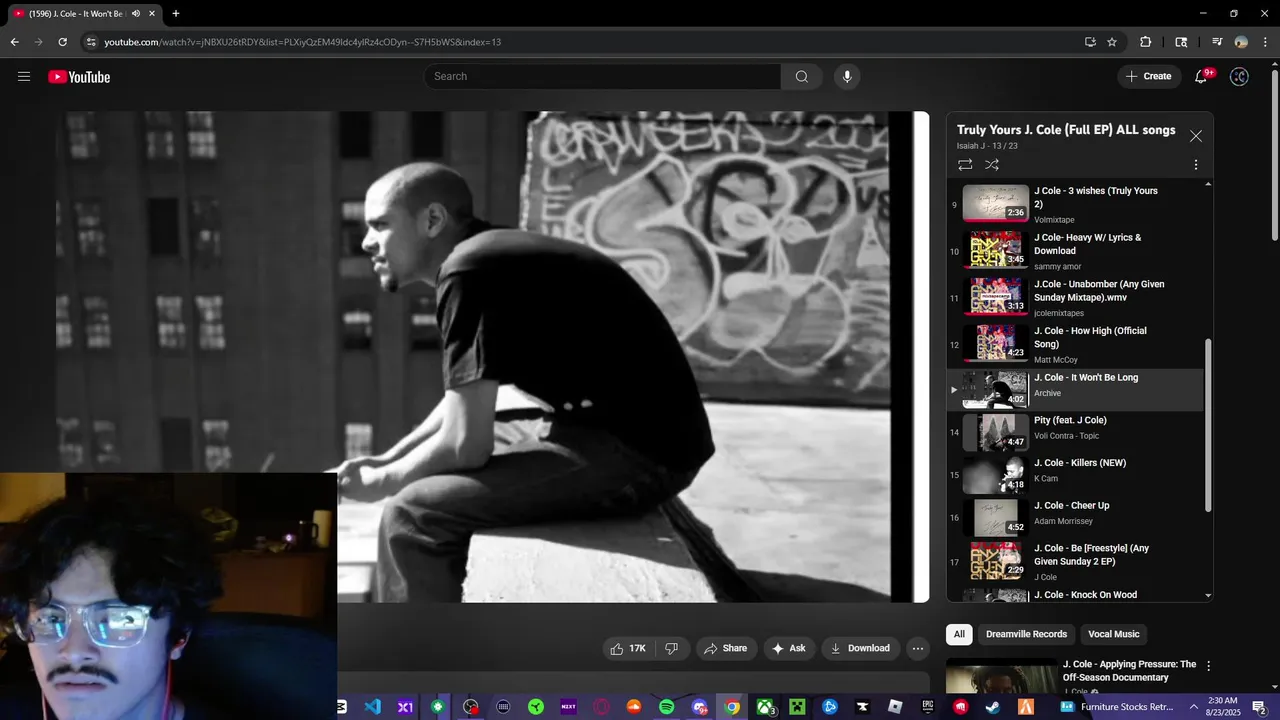Click the main video player
The image size is (1280, 720).
492,357
